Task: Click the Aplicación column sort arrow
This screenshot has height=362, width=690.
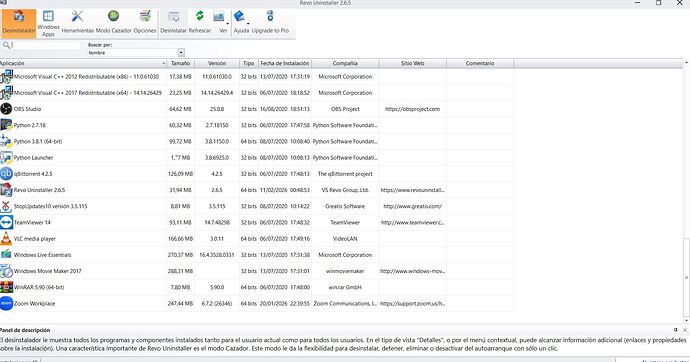Action: (163, 63)
